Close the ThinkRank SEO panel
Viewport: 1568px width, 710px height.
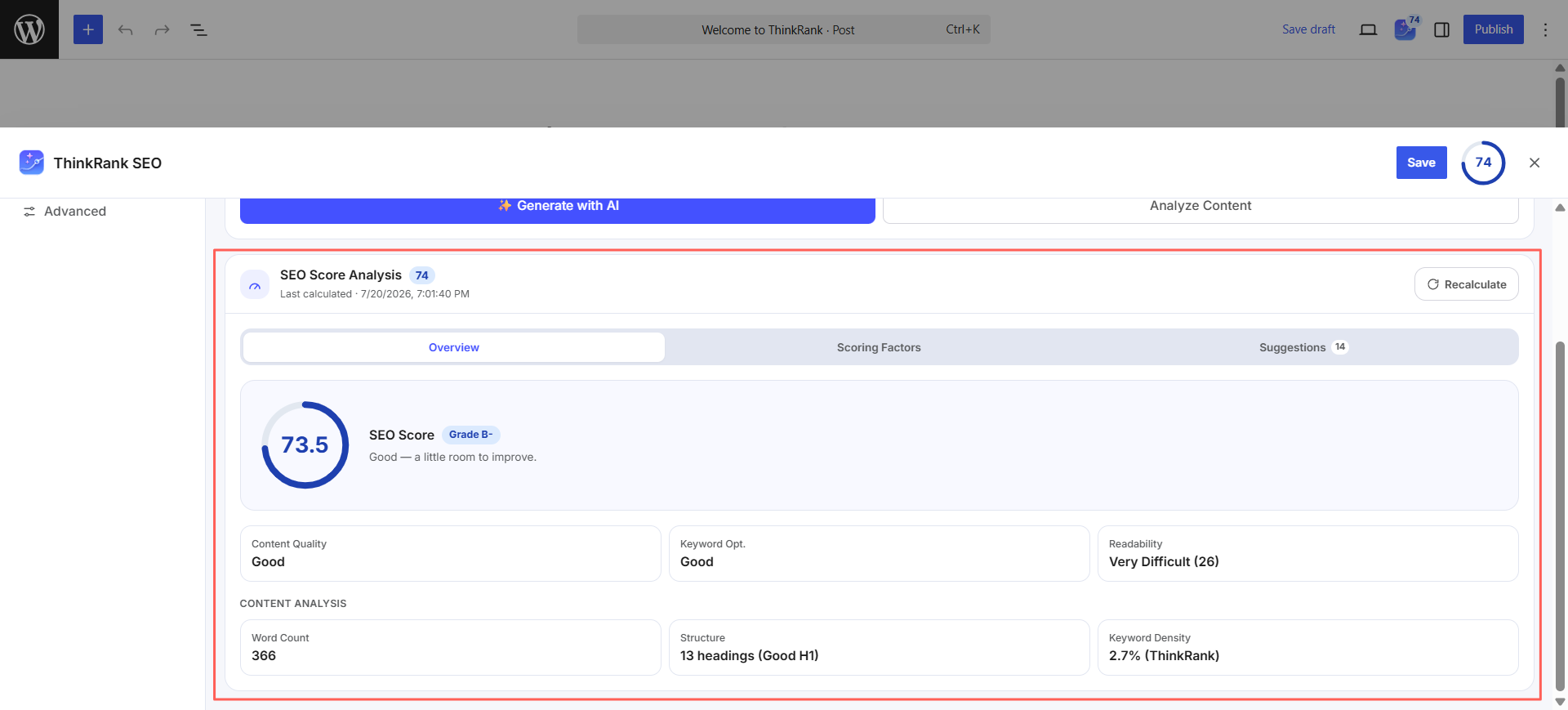click(x=1535, y=163)
